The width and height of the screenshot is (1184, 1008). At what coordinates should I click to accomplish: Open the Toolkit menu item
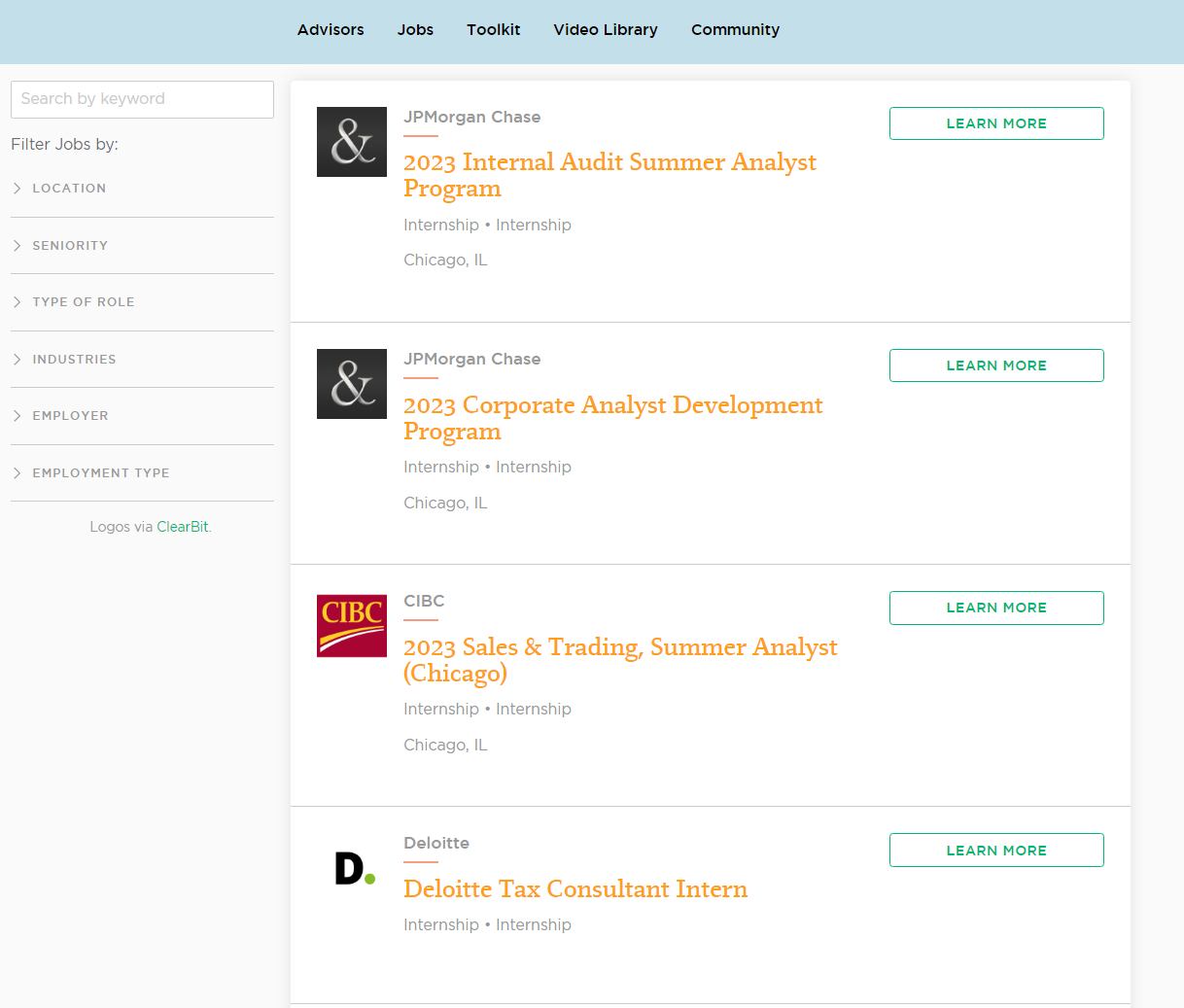pos(493,29)
